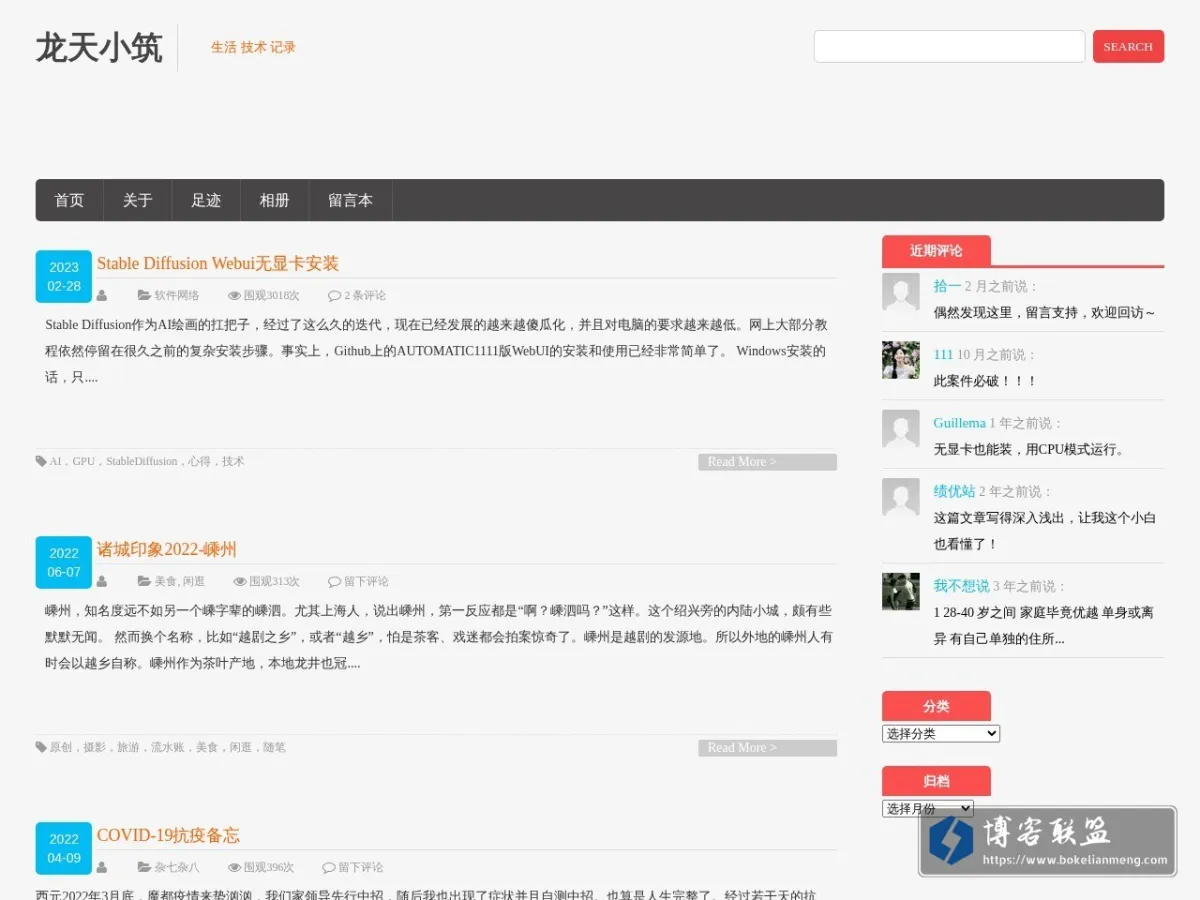Viewport: 1200px width, 900px height.
Task: Open the StableDiffusion tag link
Action: (x=142, y=462)
